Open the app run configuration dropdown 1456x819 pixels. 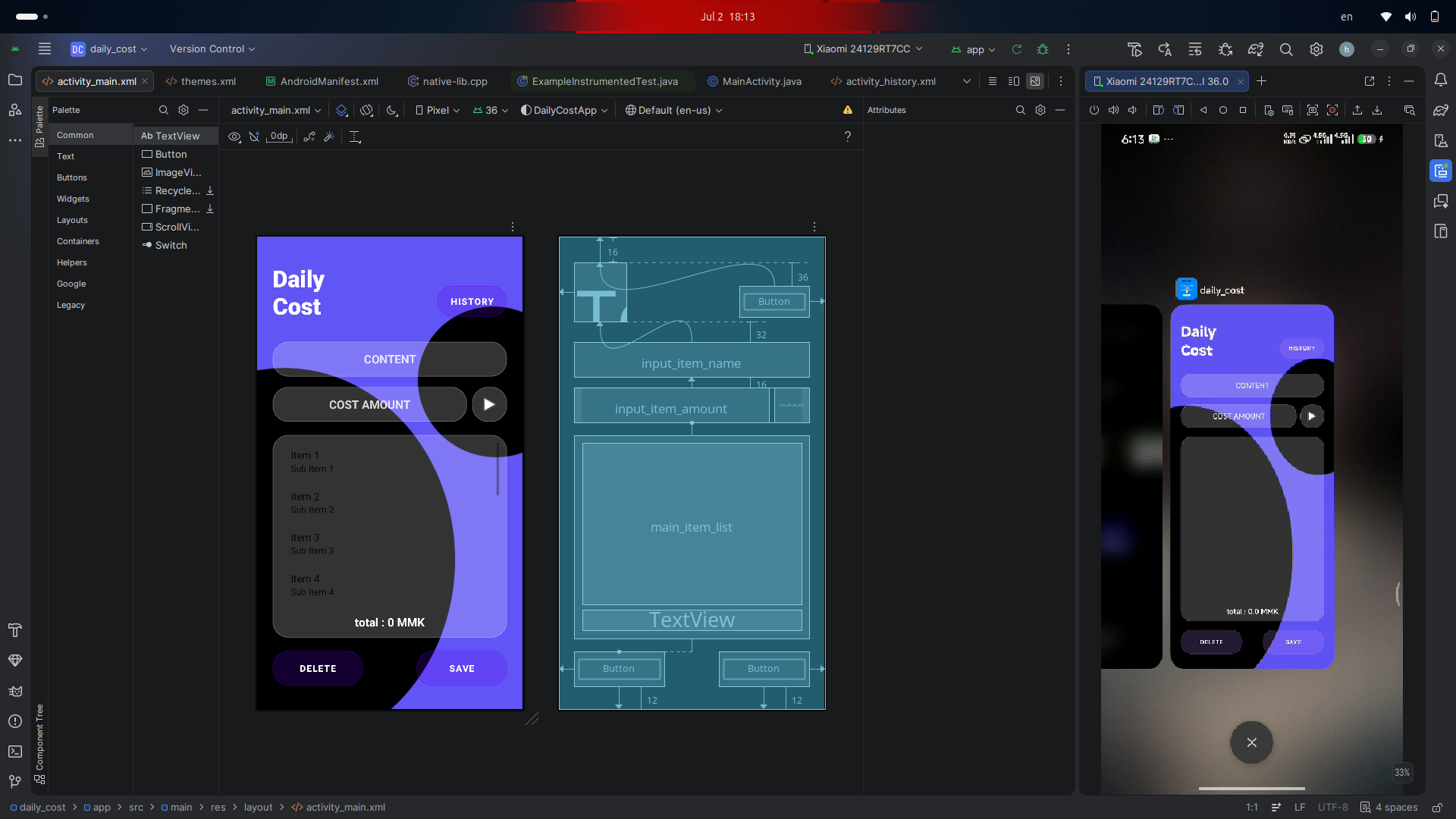tap(973, 49)
